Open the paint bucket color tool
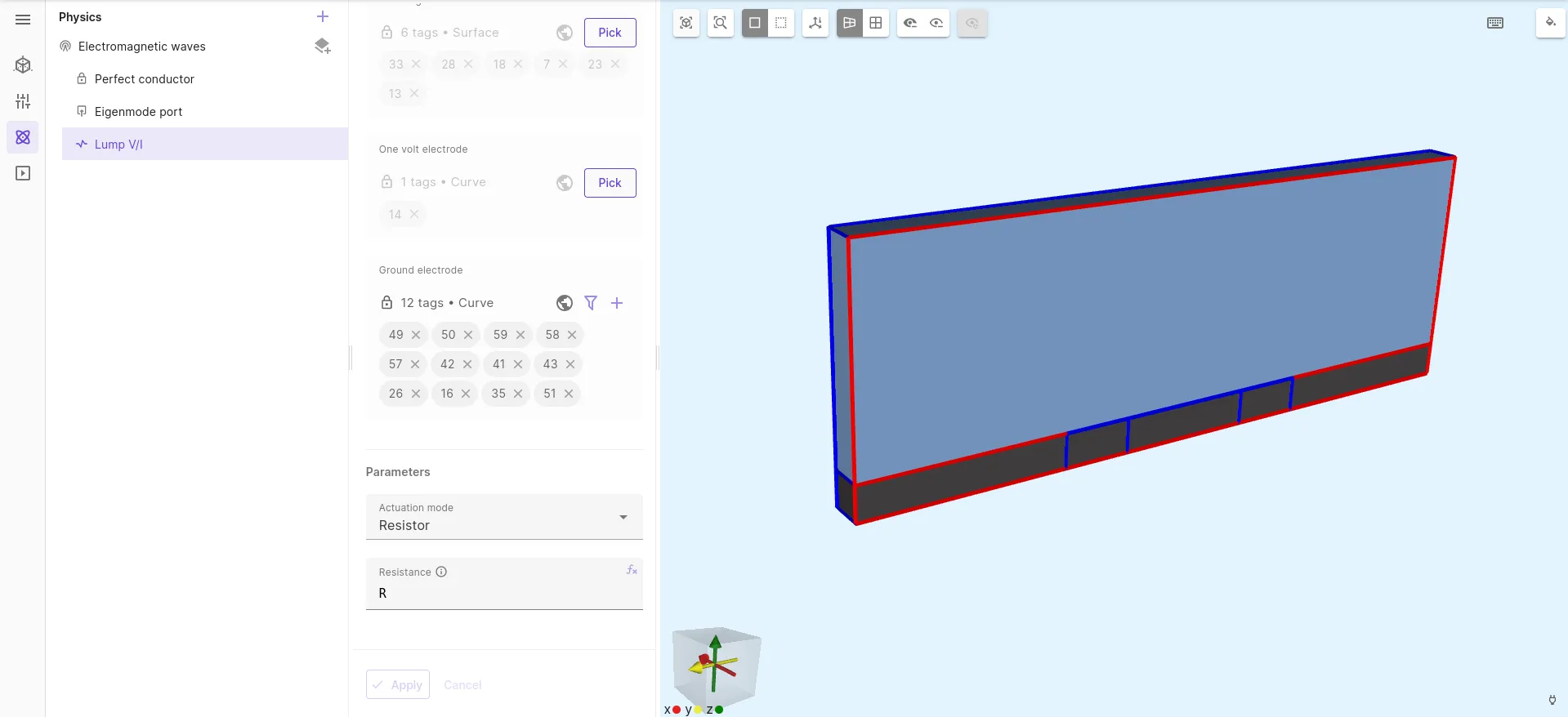Screen dimensions: 1568x717 [1550, 23]
